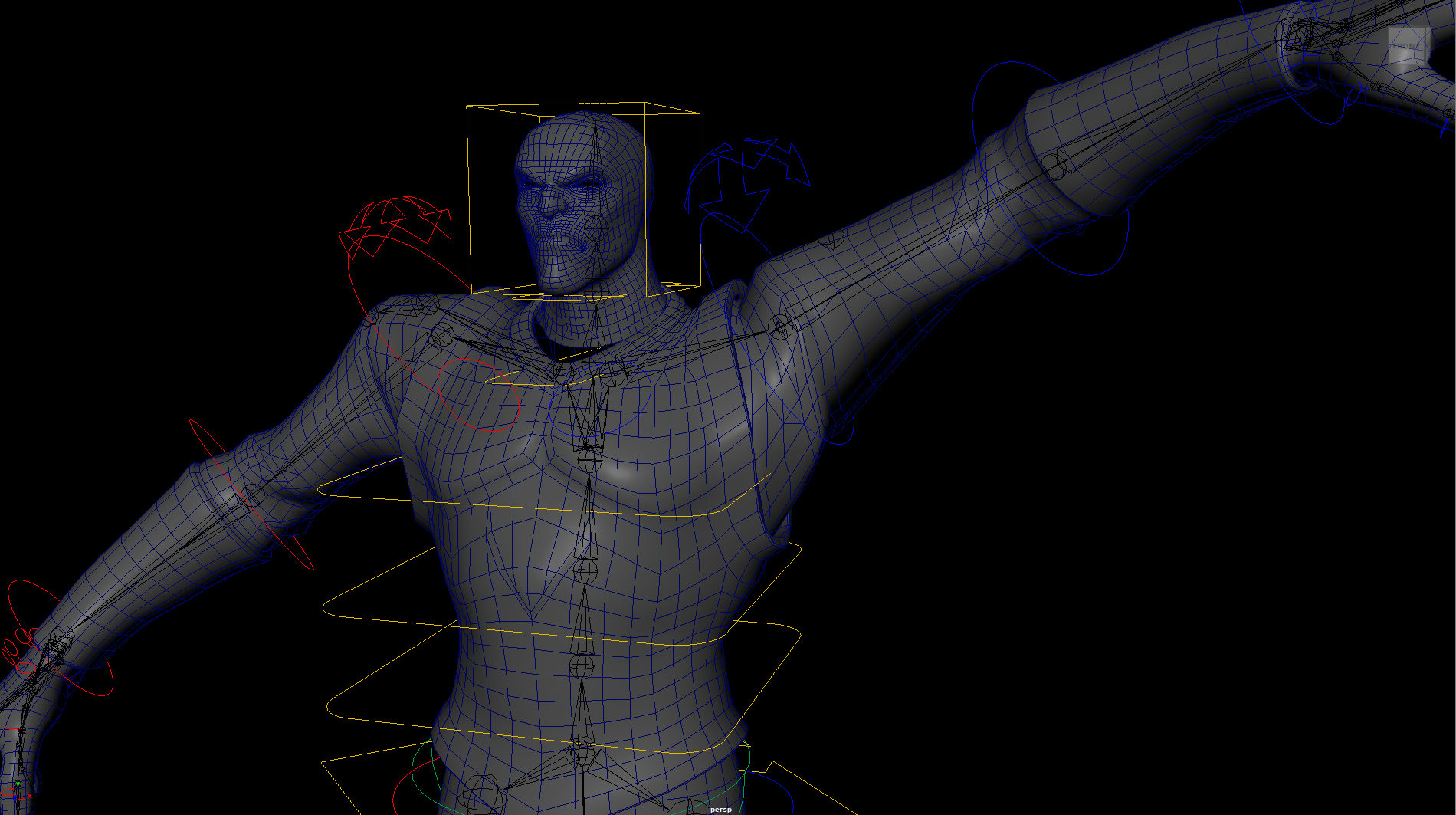Select a spine joint sphere inside the torso
Screen dimensions: 1456x815
pos(586,571)
